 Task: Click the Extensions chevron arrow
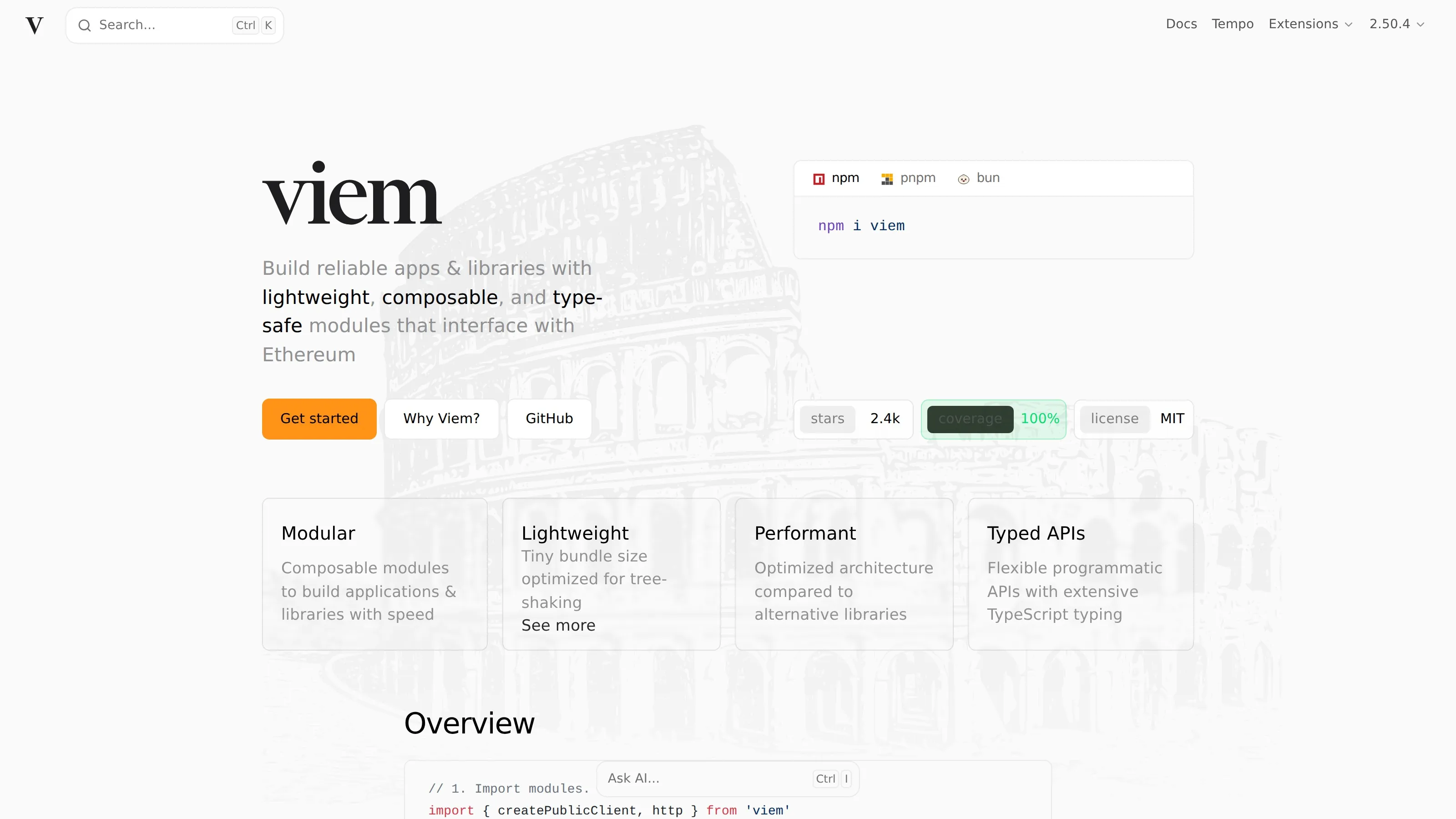tap(1349, 24)
